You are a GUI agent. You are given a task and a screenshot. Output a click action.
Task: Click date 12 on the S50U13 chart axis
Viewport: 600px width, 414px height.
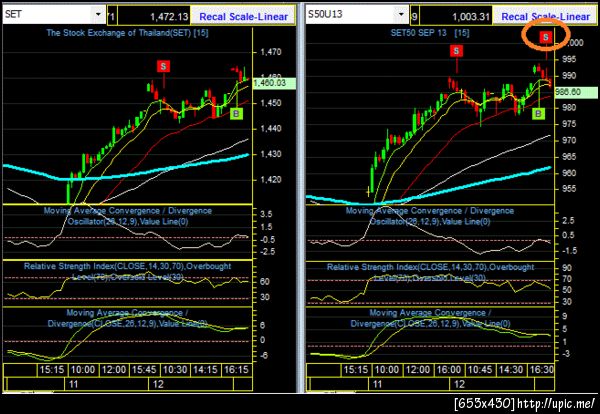pos(459,384)
